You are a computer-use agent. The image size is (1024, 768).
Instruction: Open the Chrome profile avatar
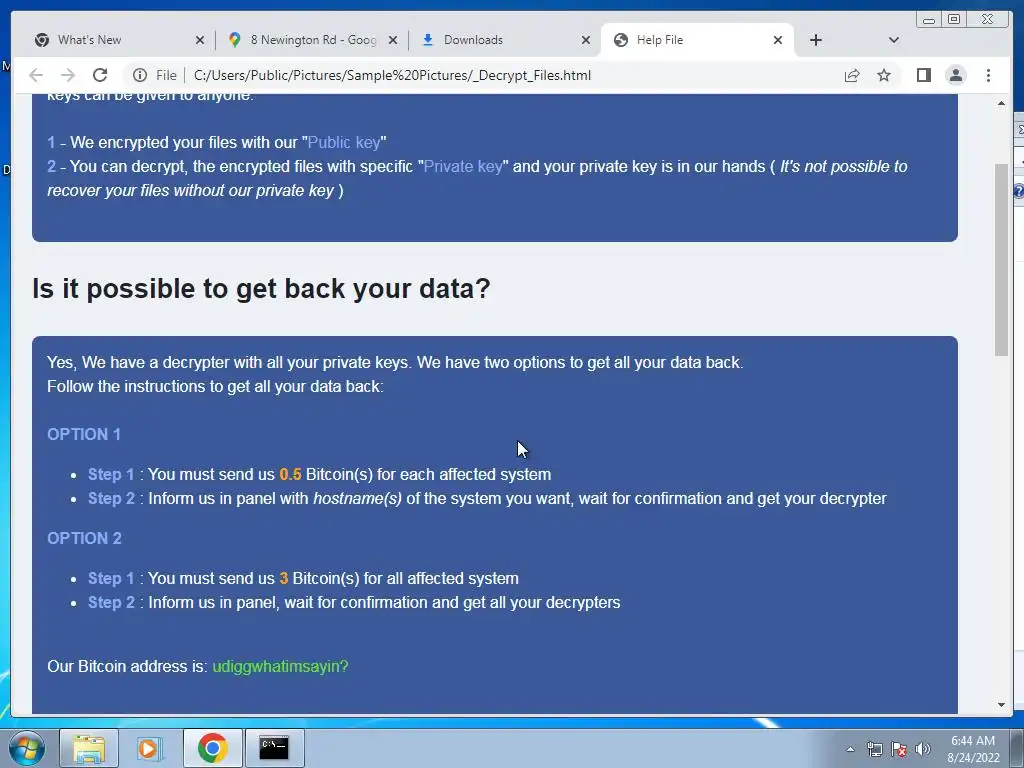point(955,75)
